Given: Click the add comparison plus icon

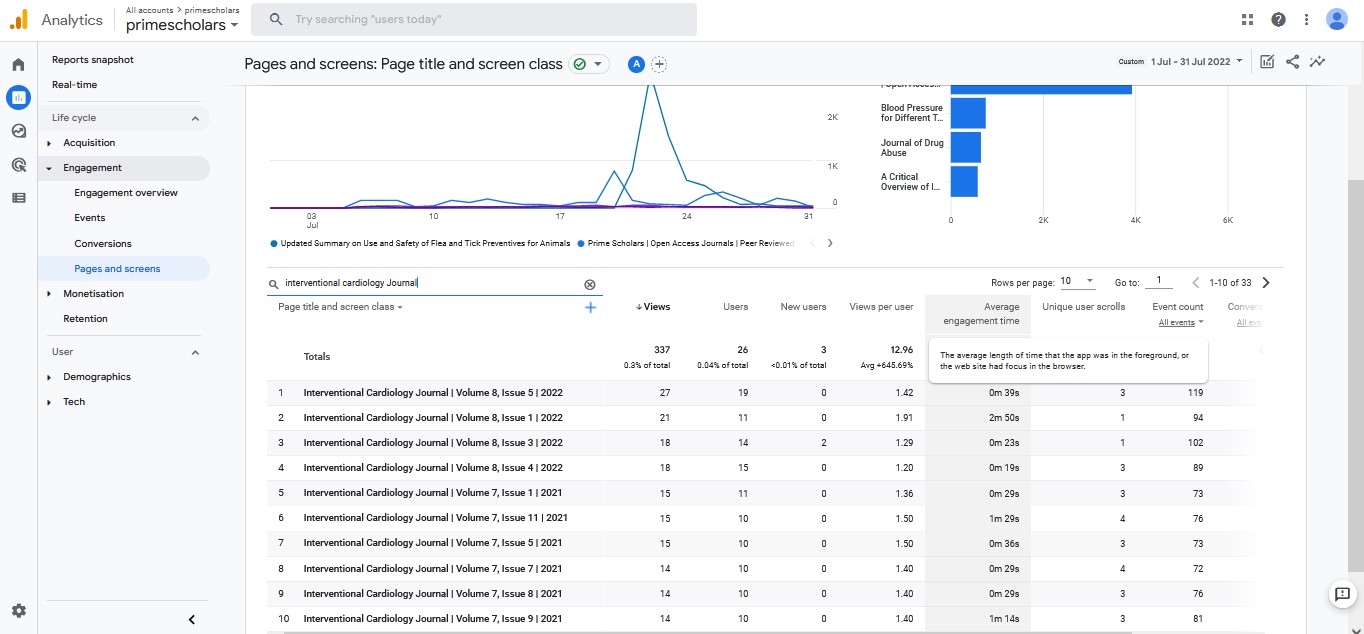Looking at the screenshot, I should pyautogui.click(x=659, y=64).
